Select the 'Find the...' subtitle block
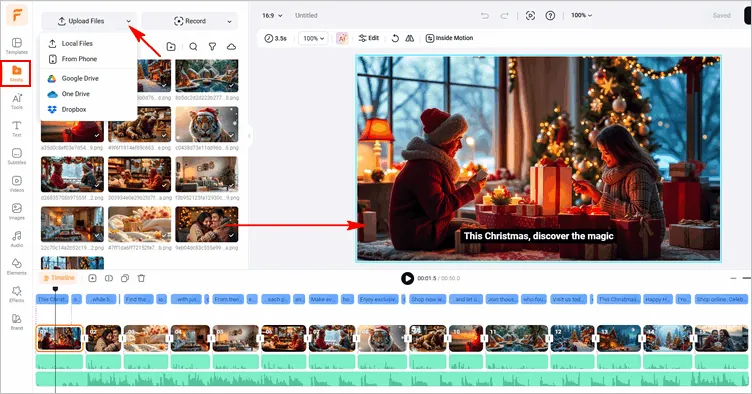 pos(138,299)
